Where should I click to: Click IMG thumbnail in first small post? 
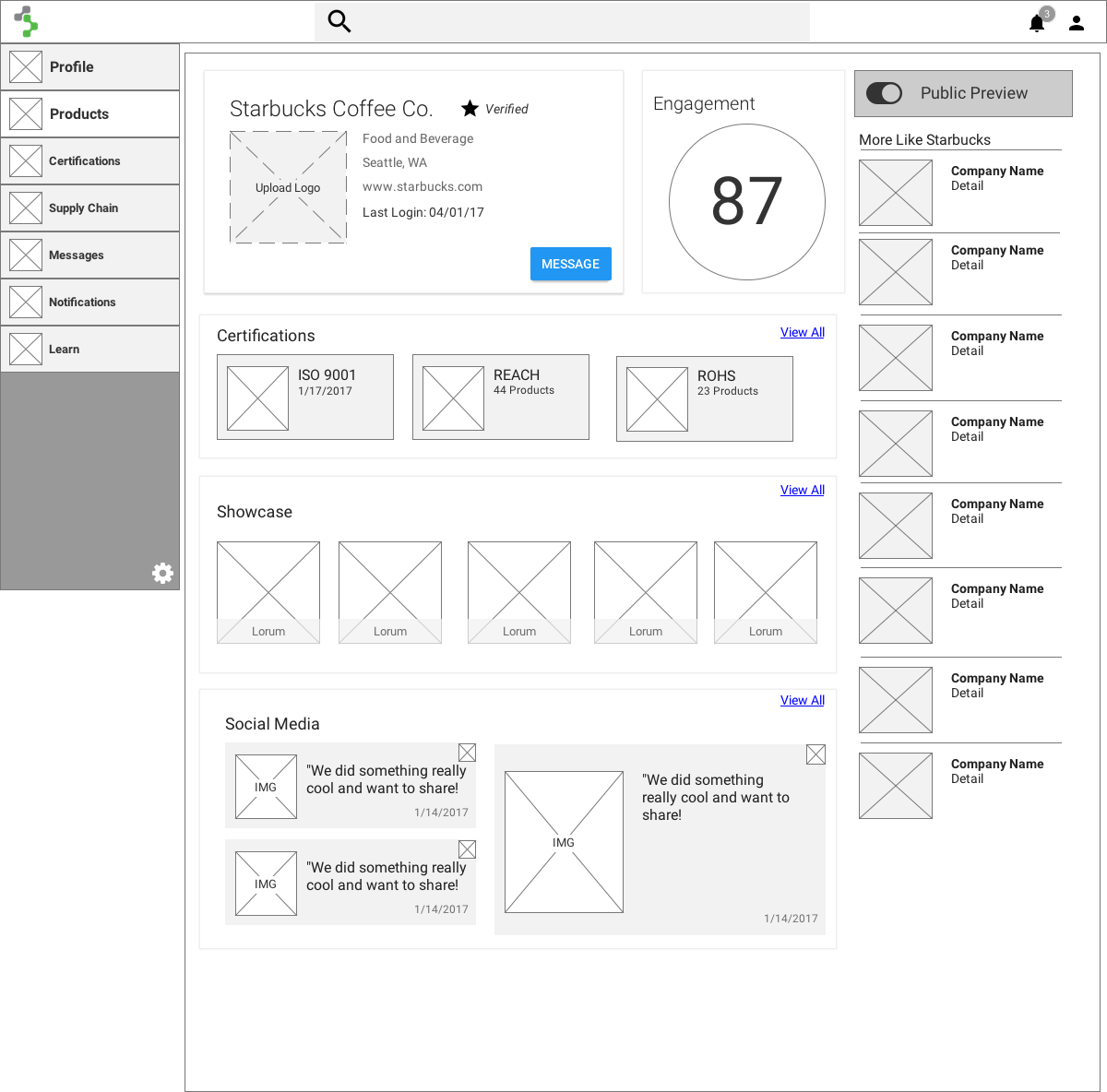click(x=266, y=787)
